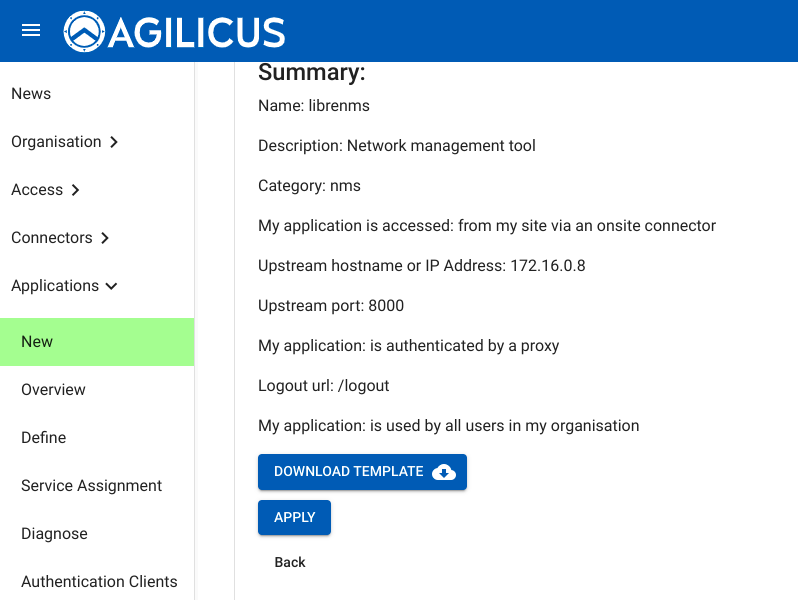Collapse the Applications chevron arrow
Viewport: 798px width, 600px height.
pyautogui.click(x=111, y=286)
